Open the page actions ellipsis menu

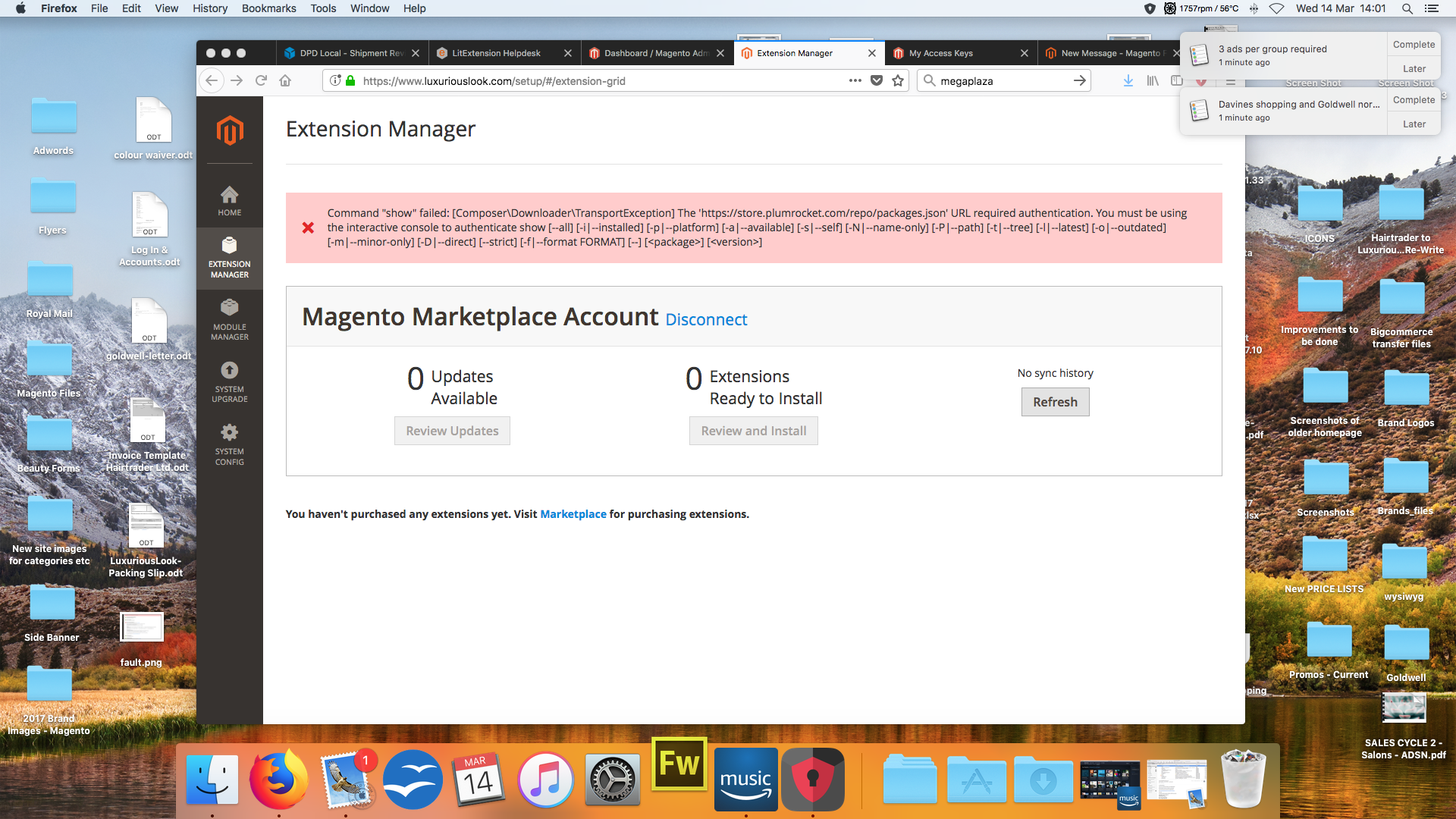pyautogui.click(x=855, y=80)
